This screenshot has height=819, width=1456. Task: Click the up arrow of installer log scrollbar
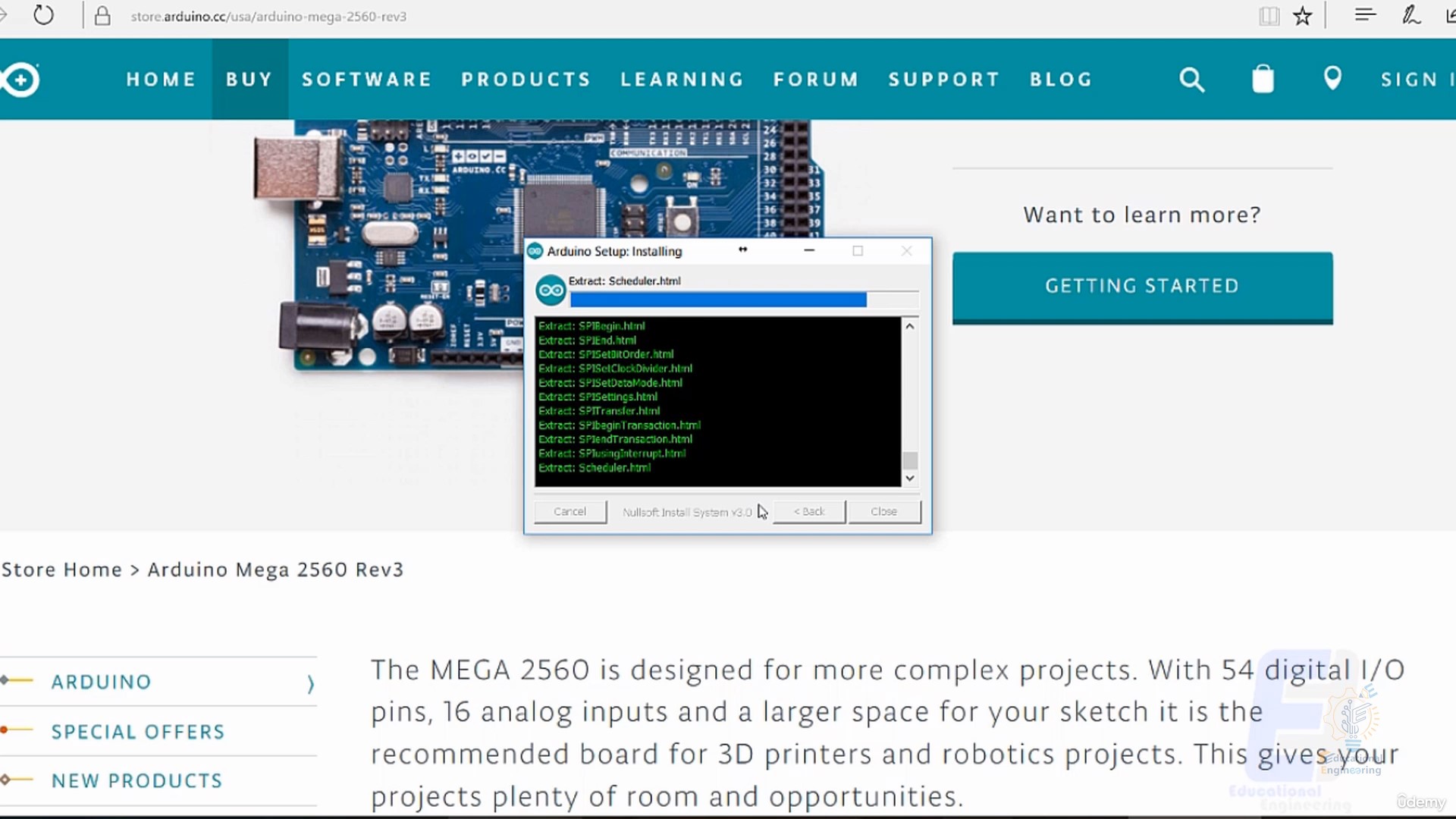coord(910,326)
